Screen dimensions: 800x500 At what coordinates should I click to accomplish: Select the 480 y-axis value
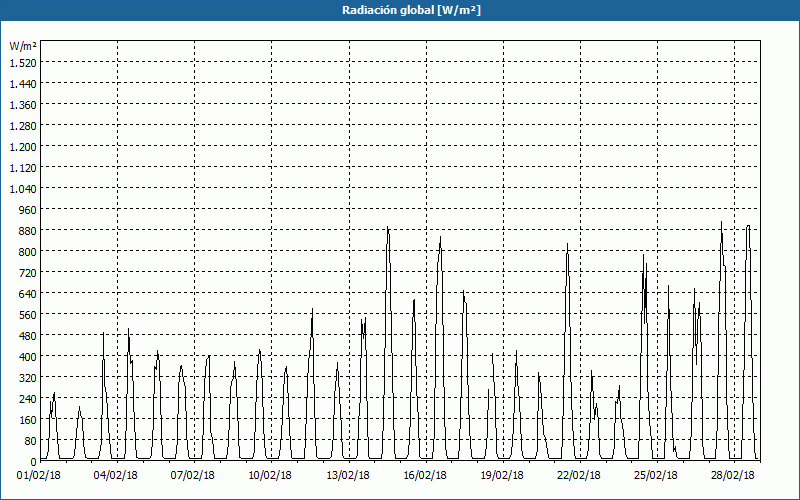(x=28, y=335)
